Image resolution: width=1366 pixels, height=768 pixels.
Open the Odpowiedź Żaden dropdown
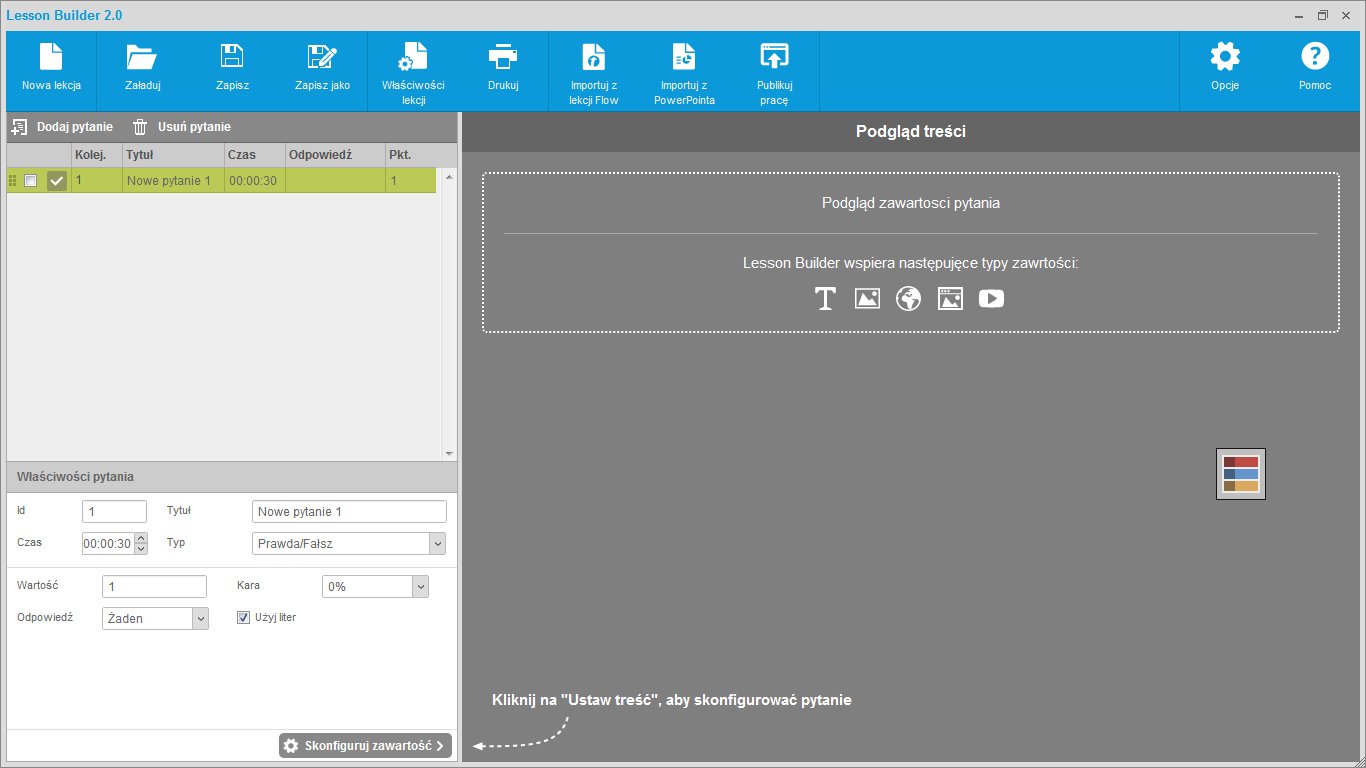155,618
